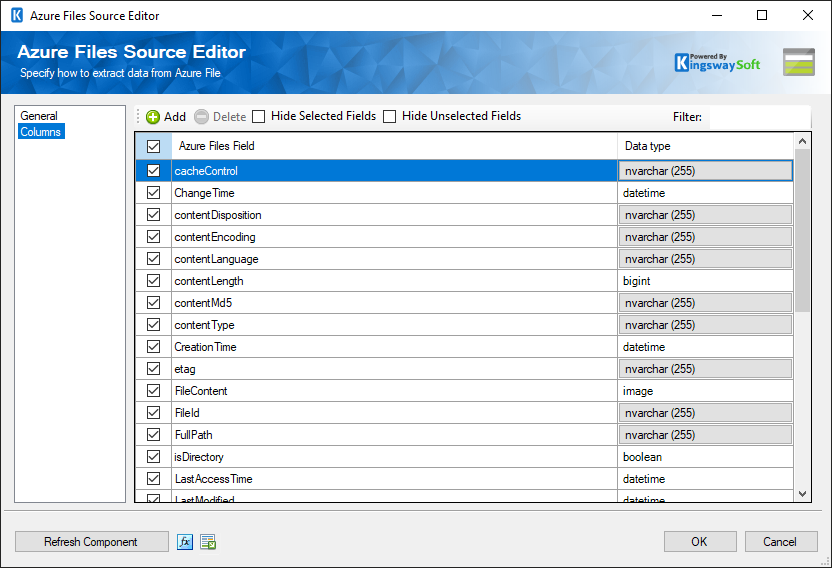Toggle Hide Unselected Fields checkbox
Screen dimensions: 832x568
389,116
